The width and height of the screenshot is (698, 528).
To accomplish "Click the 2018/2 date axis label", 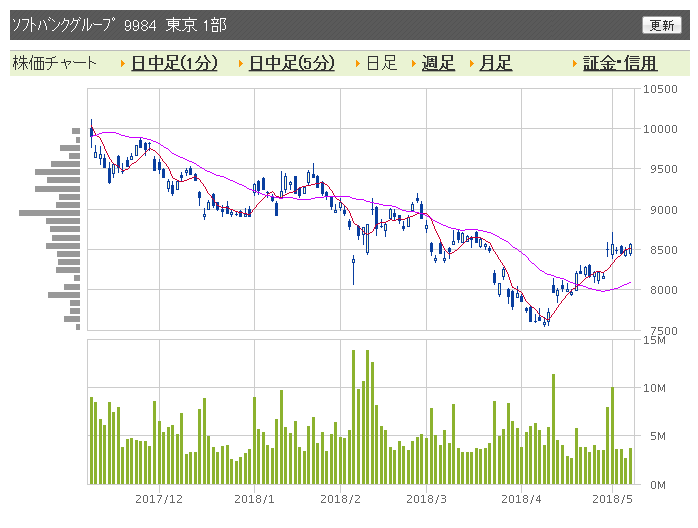I will tap(340, 499).
